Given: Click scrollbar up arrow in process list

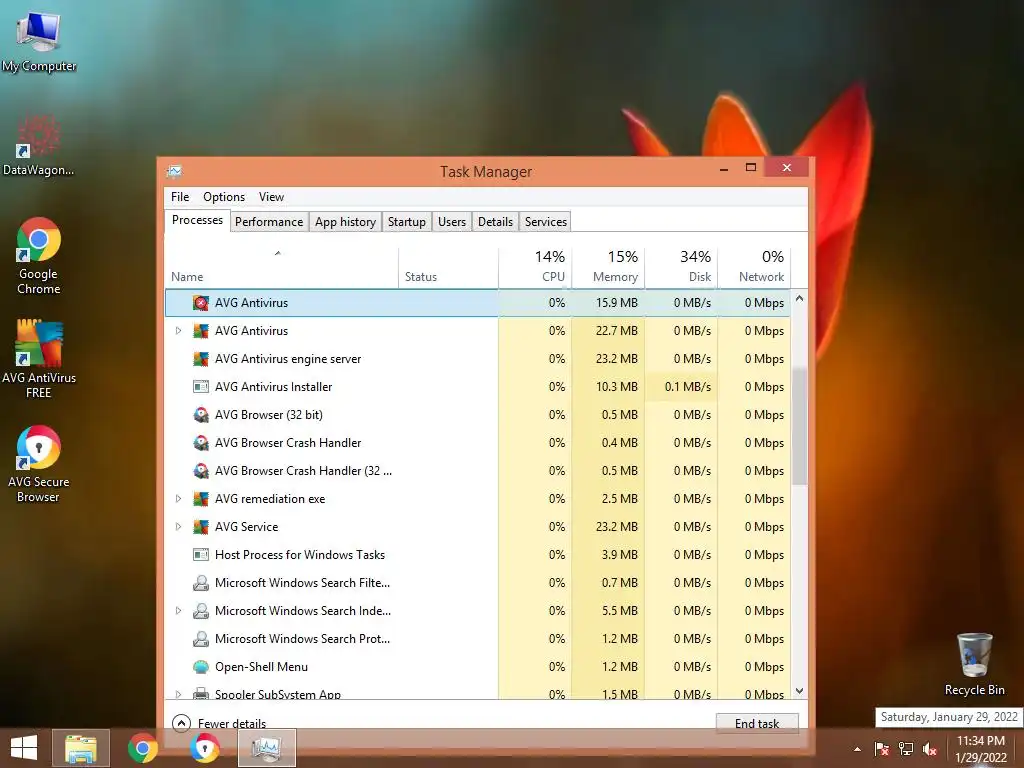Looking at the screenshot, I should click(x=799, y=298).
